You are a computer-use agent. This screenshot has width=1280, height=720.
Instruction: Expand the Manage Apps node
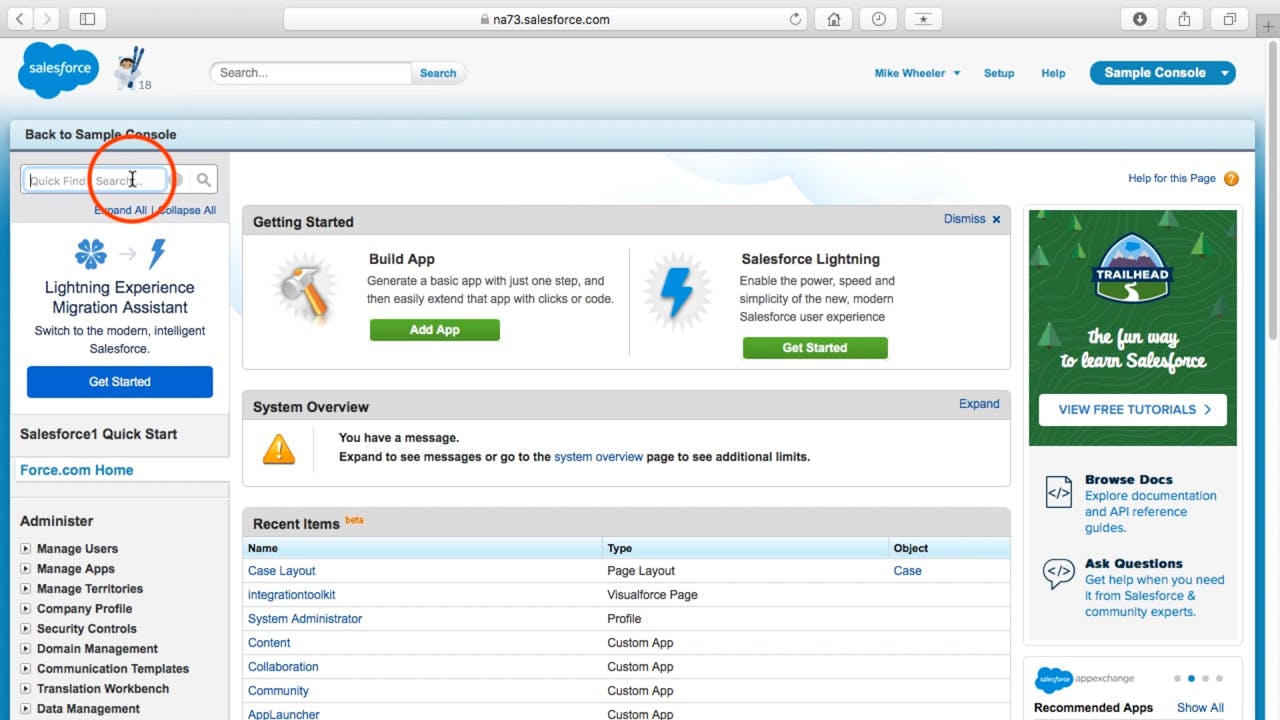pos(26,569)
